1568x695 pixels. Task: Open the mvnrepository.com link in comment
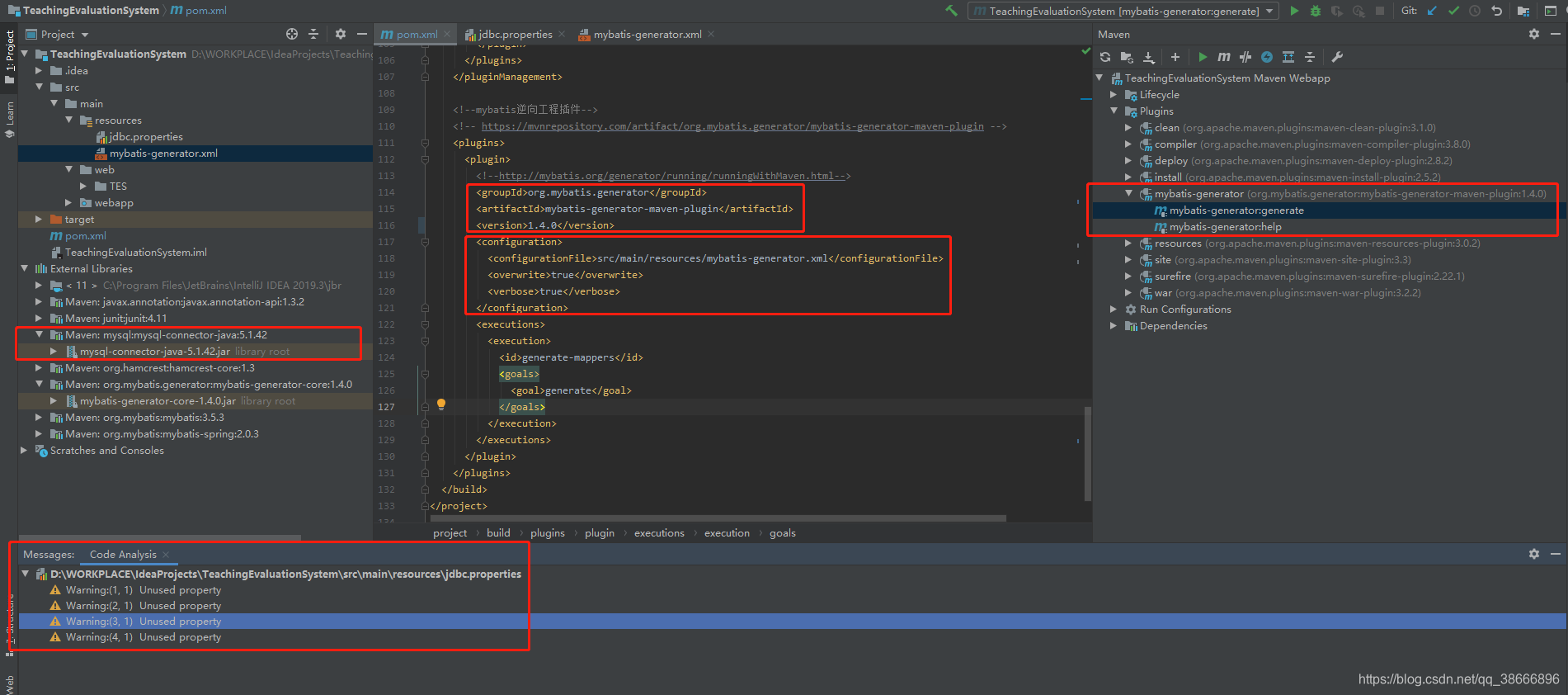coord(732,126)
